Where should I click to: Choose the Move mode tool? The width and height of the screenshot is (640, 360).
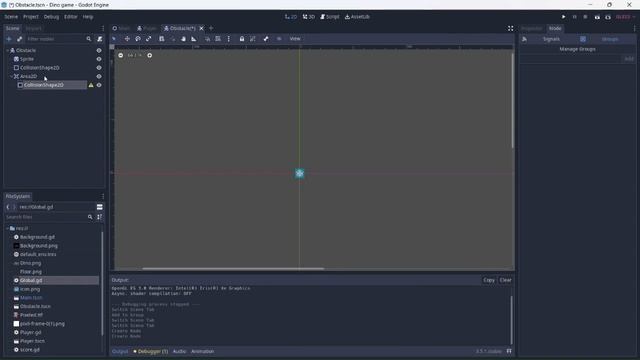pyautogui.click(x=127, y=39)
